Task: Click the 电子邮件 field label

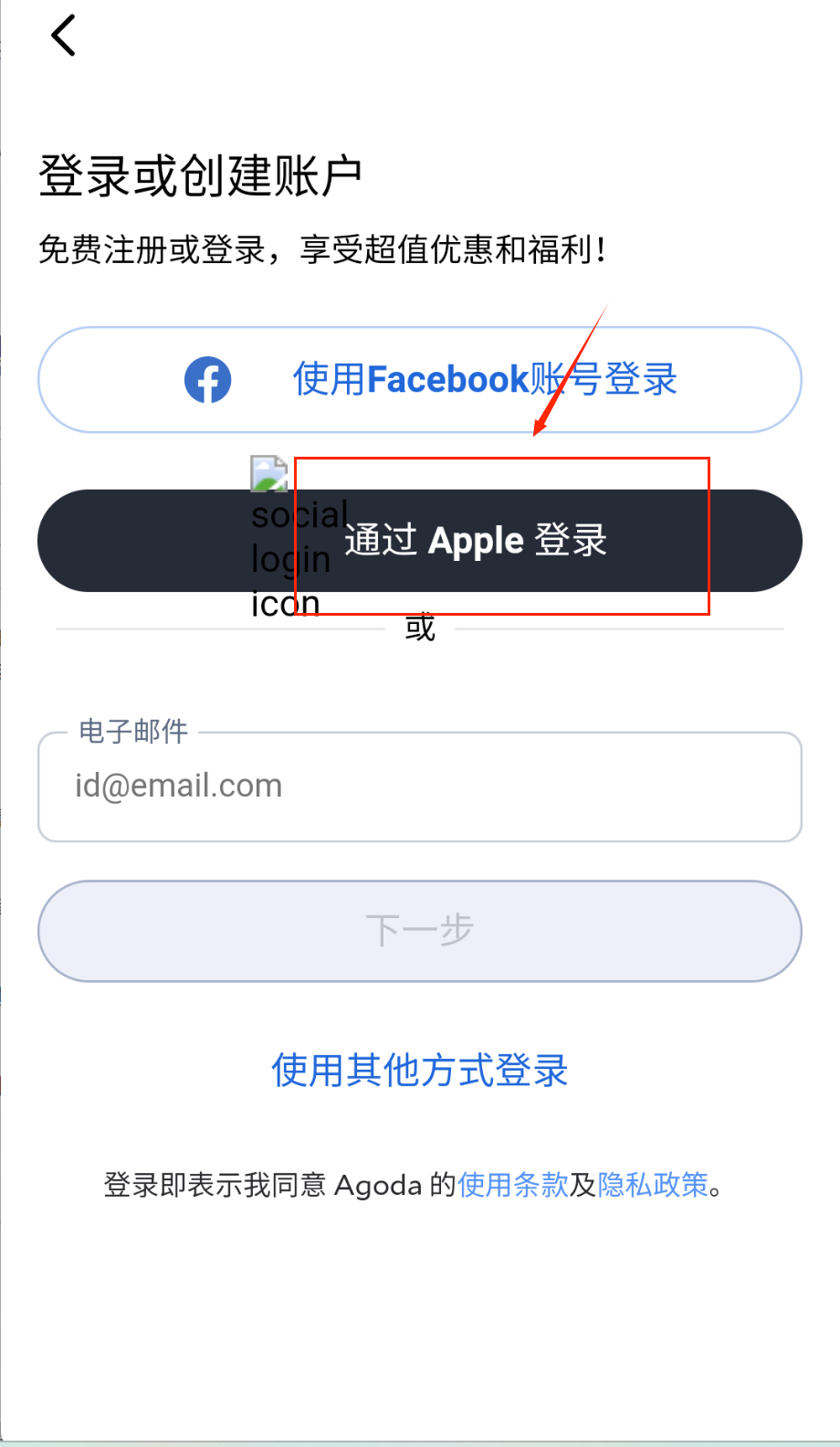Action: 133,731
